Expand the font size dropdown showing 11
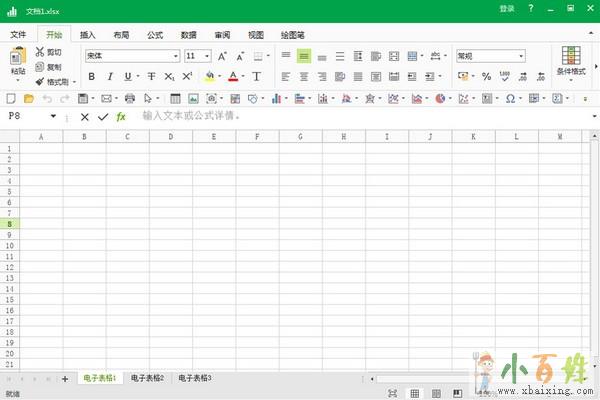Screen dimensions: 600x400 [197, 56]
